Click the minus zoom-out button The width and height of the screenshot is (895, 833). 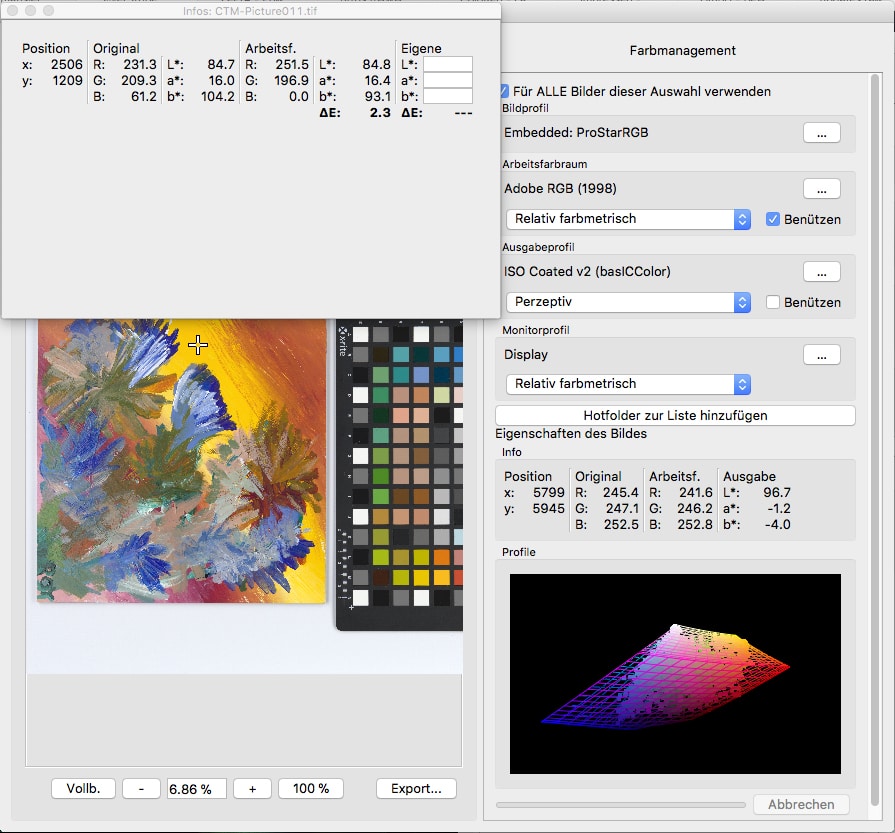[141, 788]
